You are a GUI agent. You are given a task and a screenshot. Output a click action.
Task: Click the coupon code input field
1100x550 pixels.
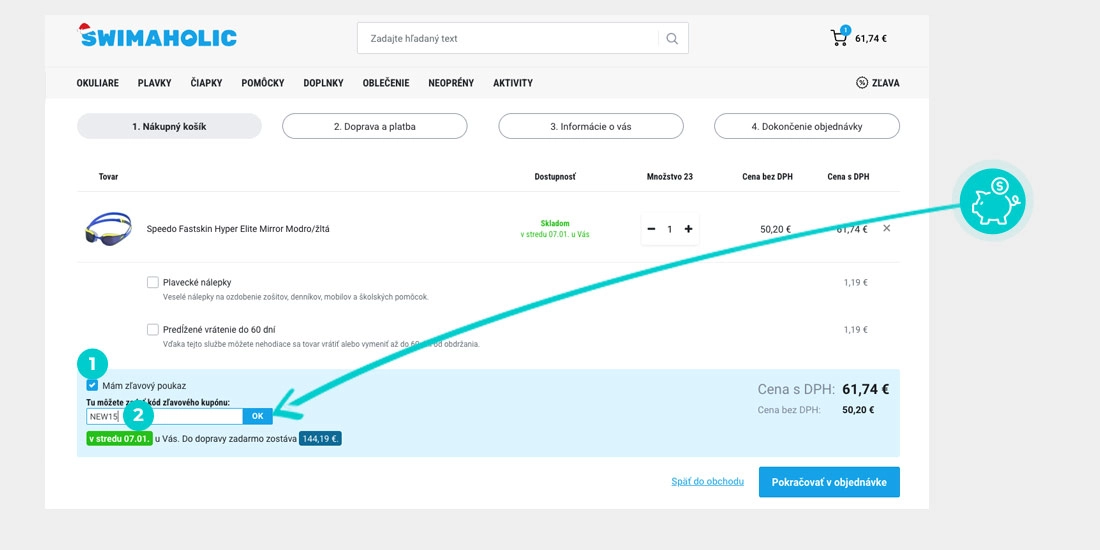coord(164,416)
